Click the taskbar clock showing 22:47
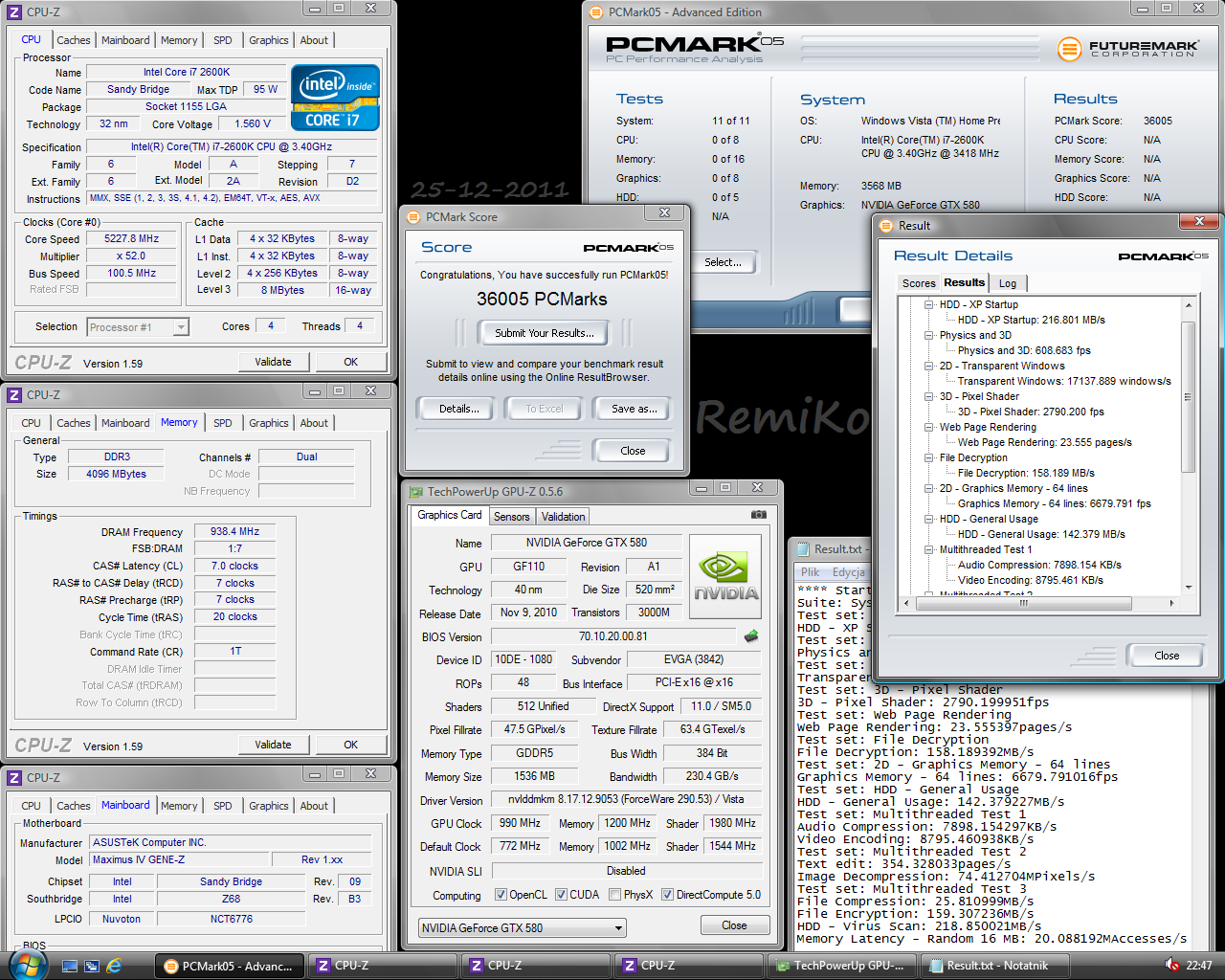Image resolution: width=1225 pixels, height=980 pixels. tap(1199, 966)
